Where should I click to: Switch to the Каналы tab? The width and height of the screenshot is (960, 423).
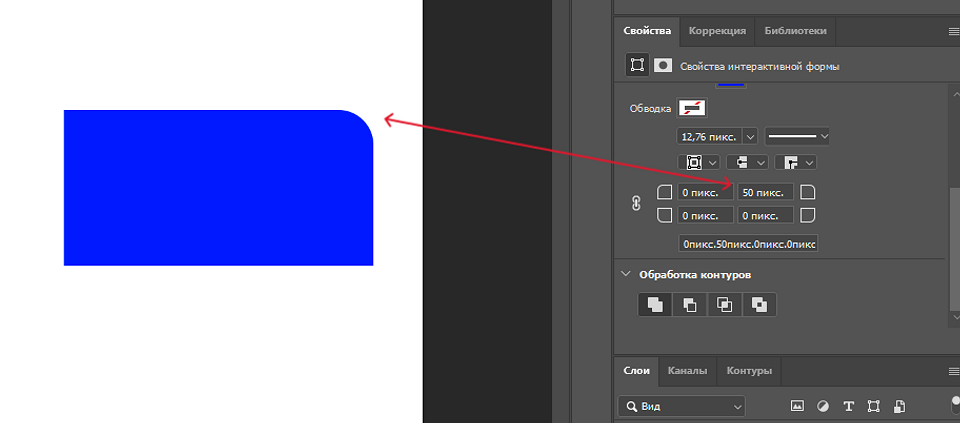687,371
